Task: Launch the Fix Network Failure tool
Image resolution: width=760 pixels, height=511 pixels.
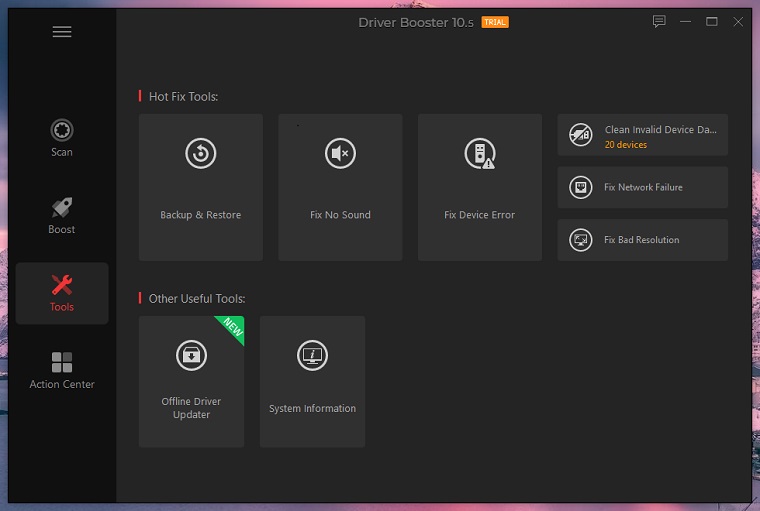Action: 643,187
